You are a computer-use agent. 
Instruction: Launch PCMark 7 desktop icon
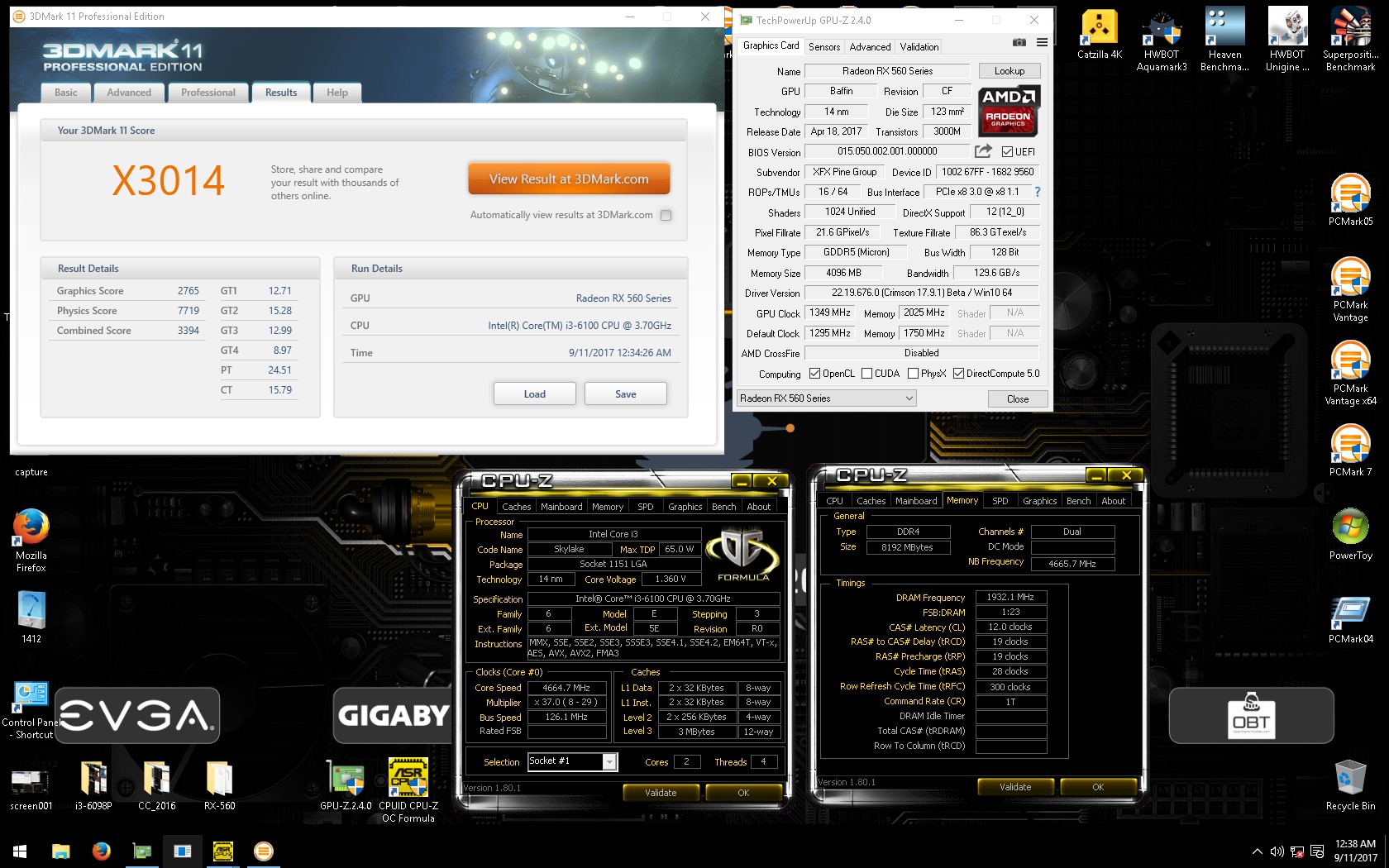tap(1350, 451)
